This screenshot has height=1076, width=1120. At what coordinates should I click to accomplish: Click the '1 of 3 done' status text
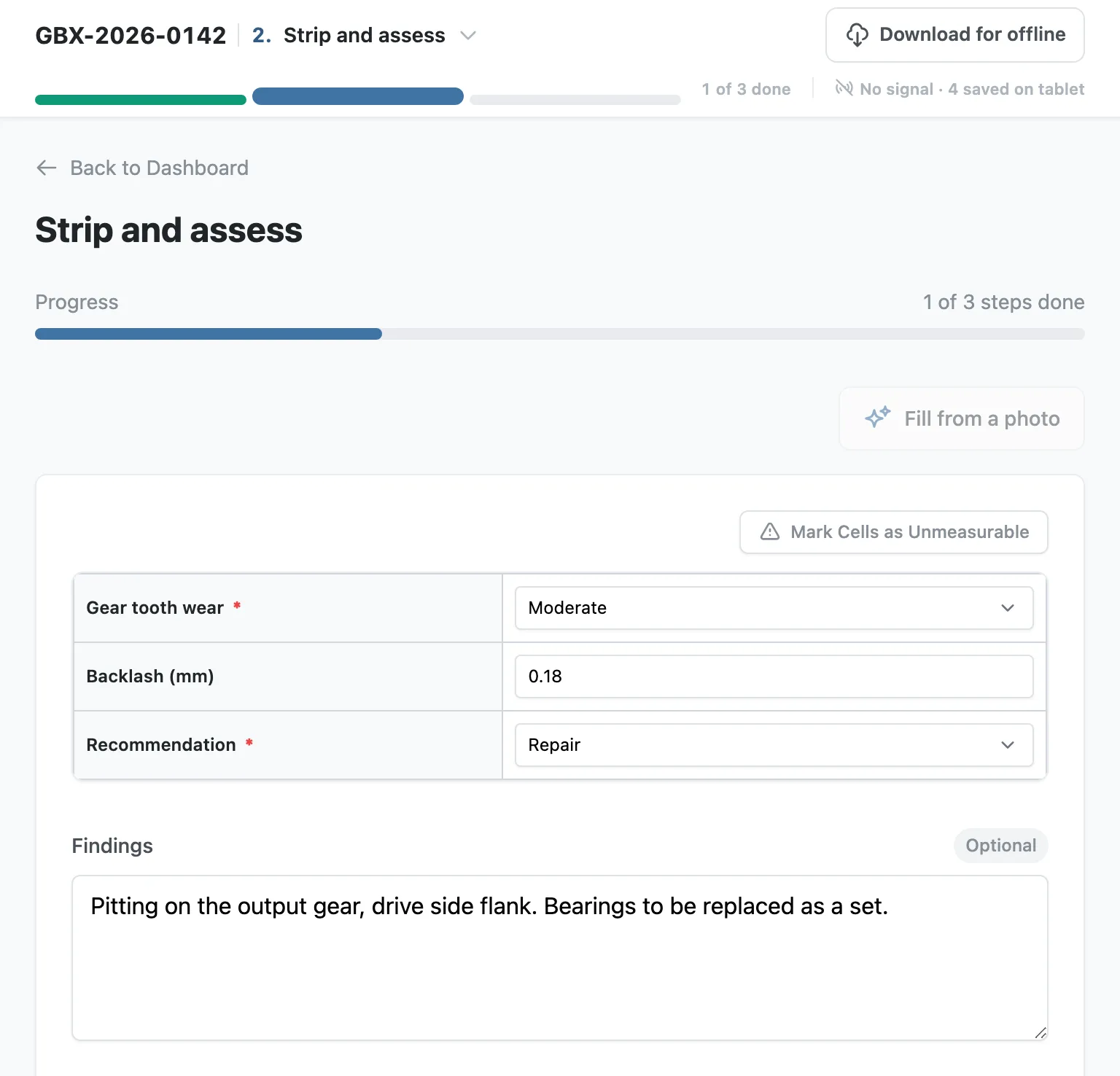click(x=746, y=89)
